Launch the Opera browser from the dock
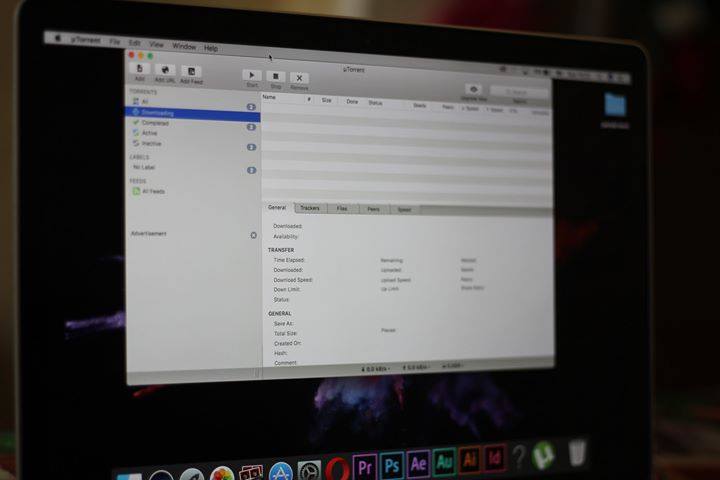720x480 pixels. coord(337,469)
